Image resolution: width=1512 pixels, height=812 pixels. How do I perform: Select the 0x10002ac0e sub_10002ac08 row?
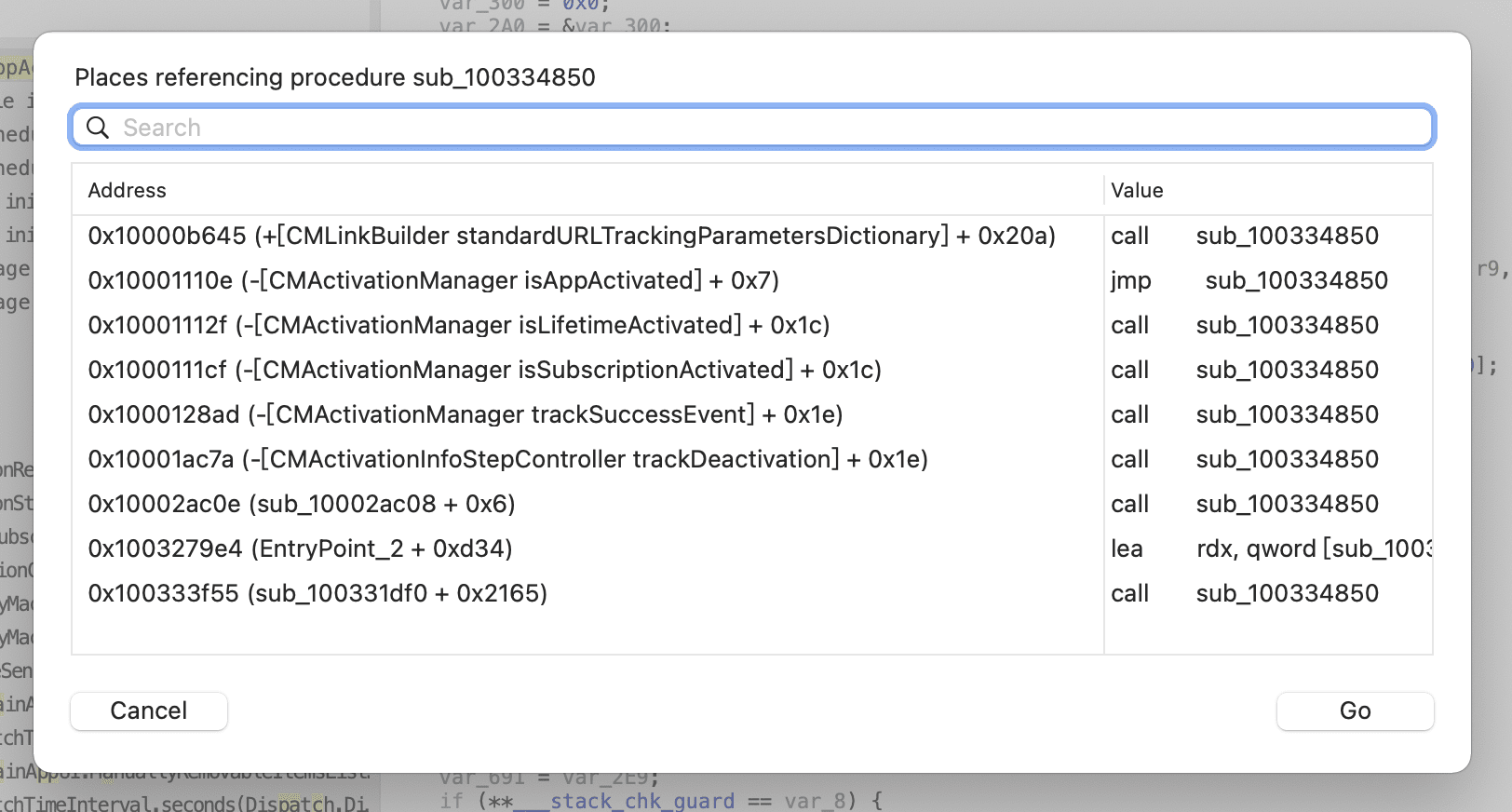pos(752,504)
